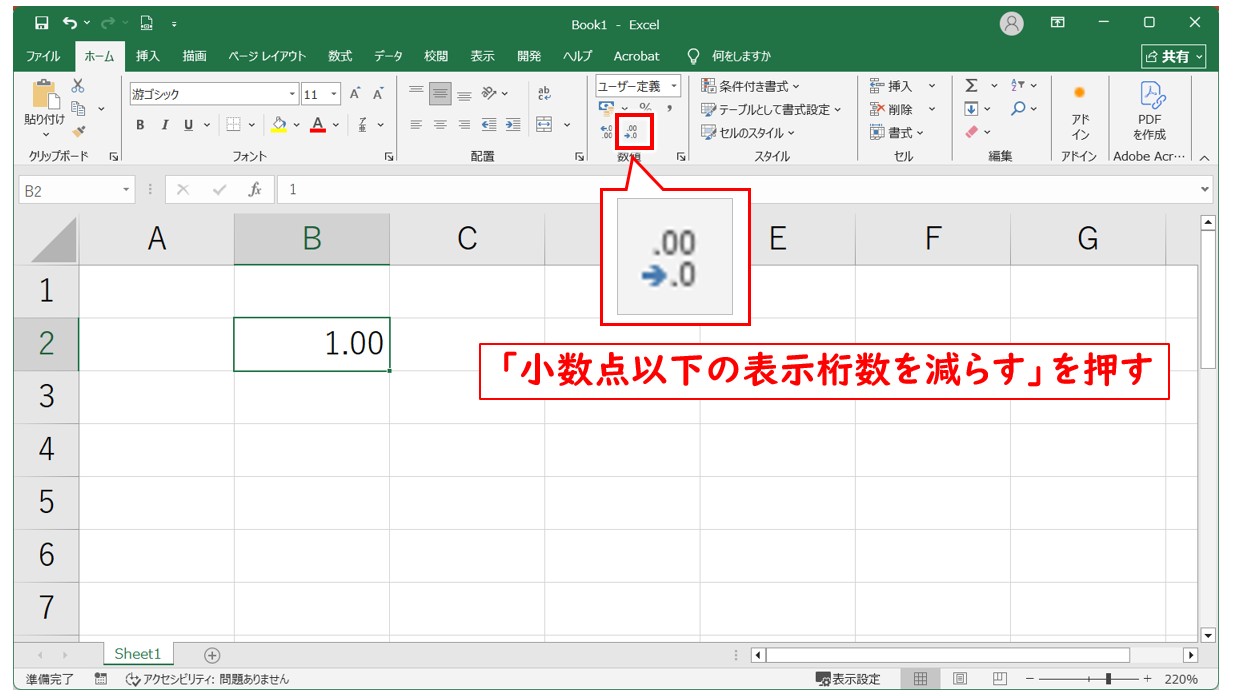Open テーブルとして書式設定 dropdown
This screenshot has width=1233, height=698.
(771, 109)
